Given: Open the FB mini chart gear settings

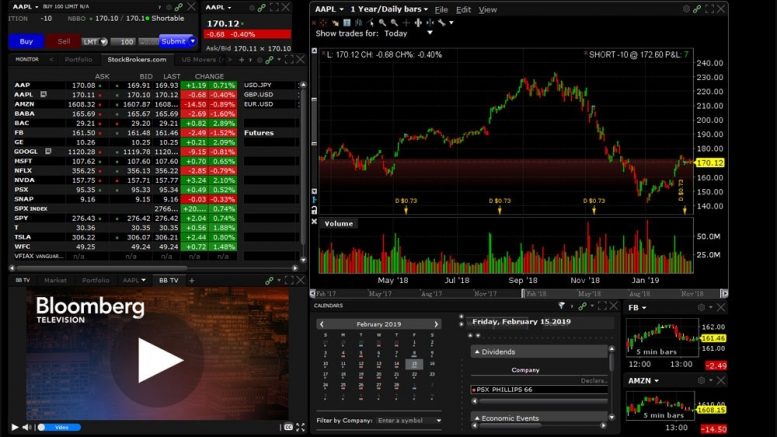Looking at the screenshot, I should coord(701,308).
